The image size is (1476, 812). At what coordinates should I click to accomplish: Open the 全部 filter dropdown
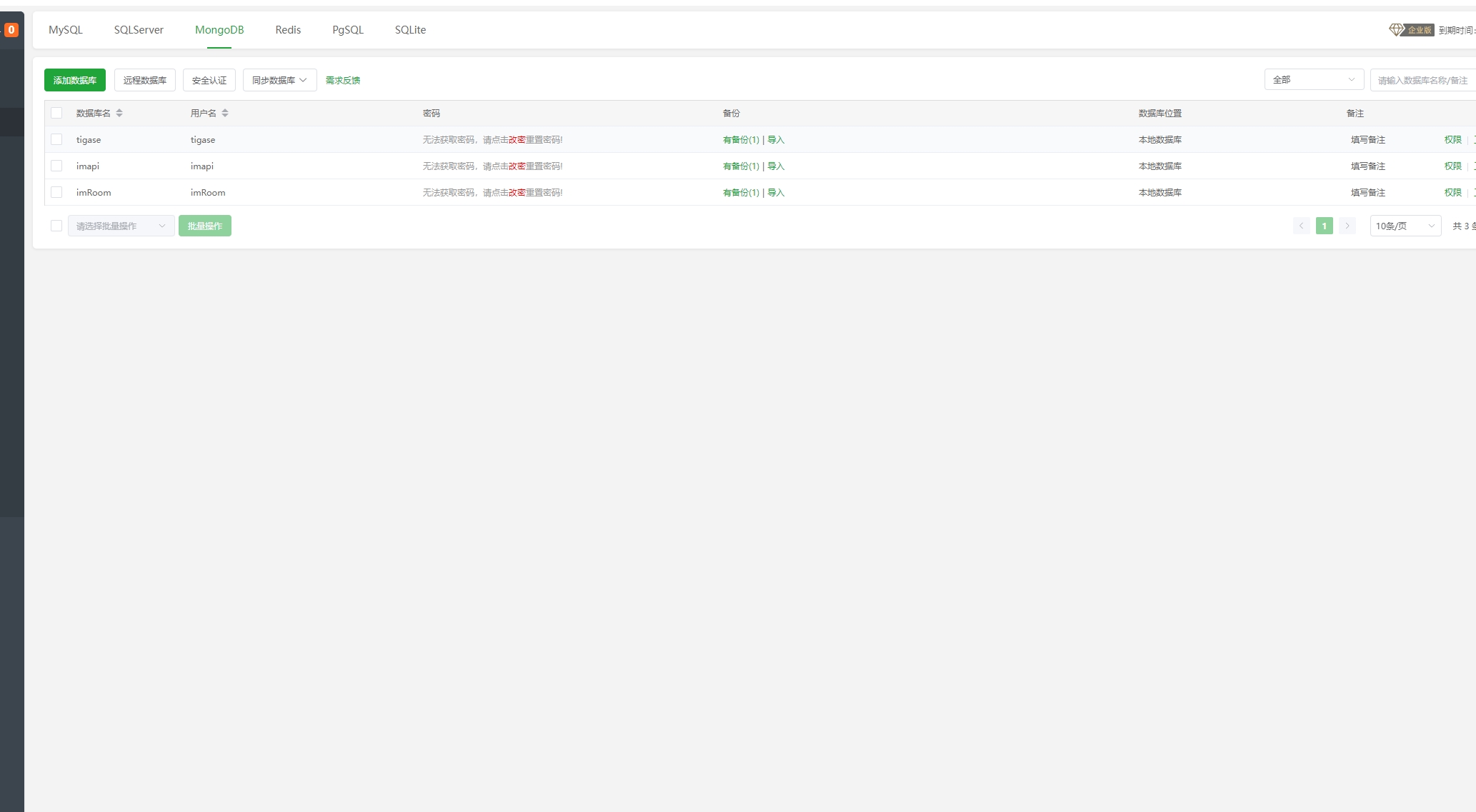click(x=1313, y=80)
